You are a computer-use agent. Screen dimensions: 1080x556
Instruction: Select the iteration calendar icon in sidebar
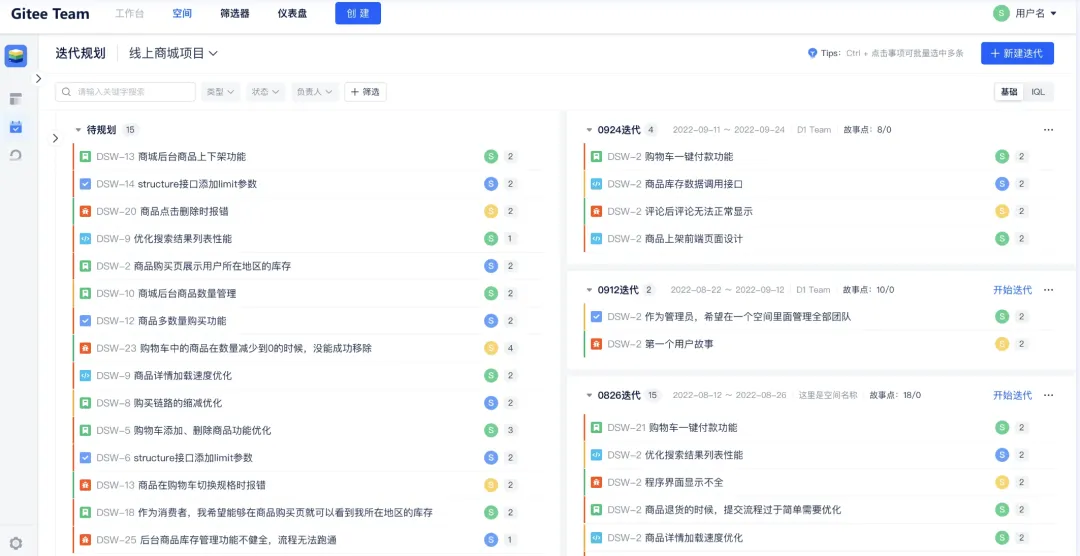16,127
